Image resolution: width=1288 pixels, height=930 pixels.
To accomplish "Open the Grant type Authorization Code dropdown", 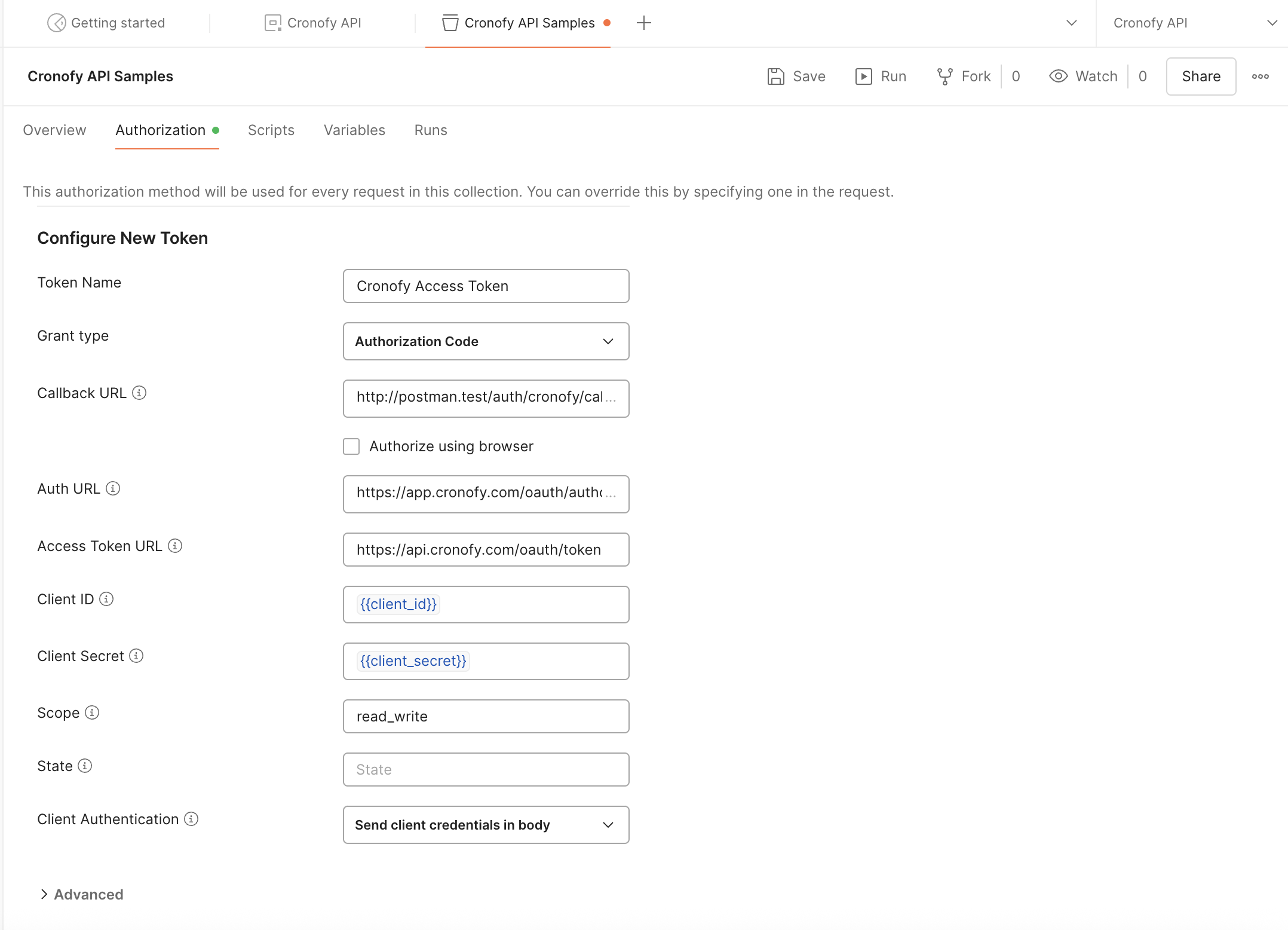I will point(486,341).
